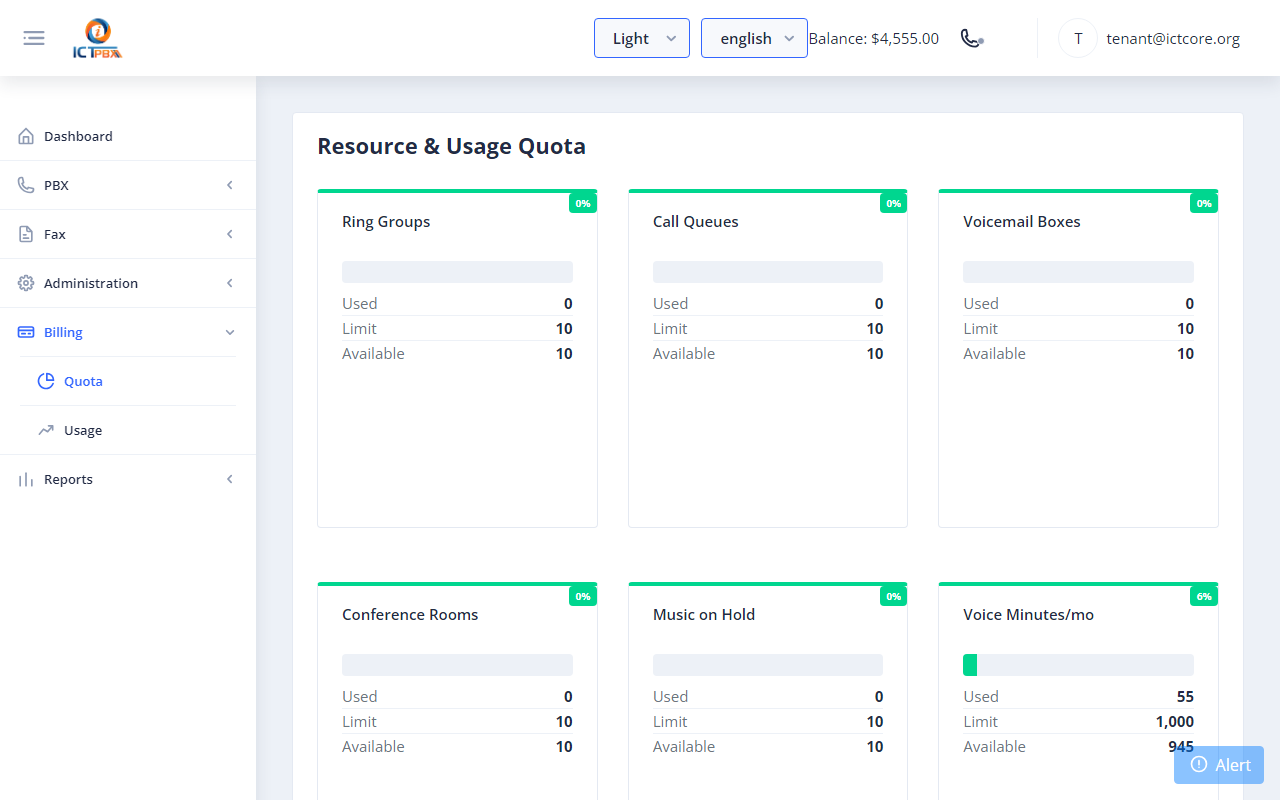Screen dimensions: 1280x800
Task: Click the Call Queues card title
Action: coord(696,222)
